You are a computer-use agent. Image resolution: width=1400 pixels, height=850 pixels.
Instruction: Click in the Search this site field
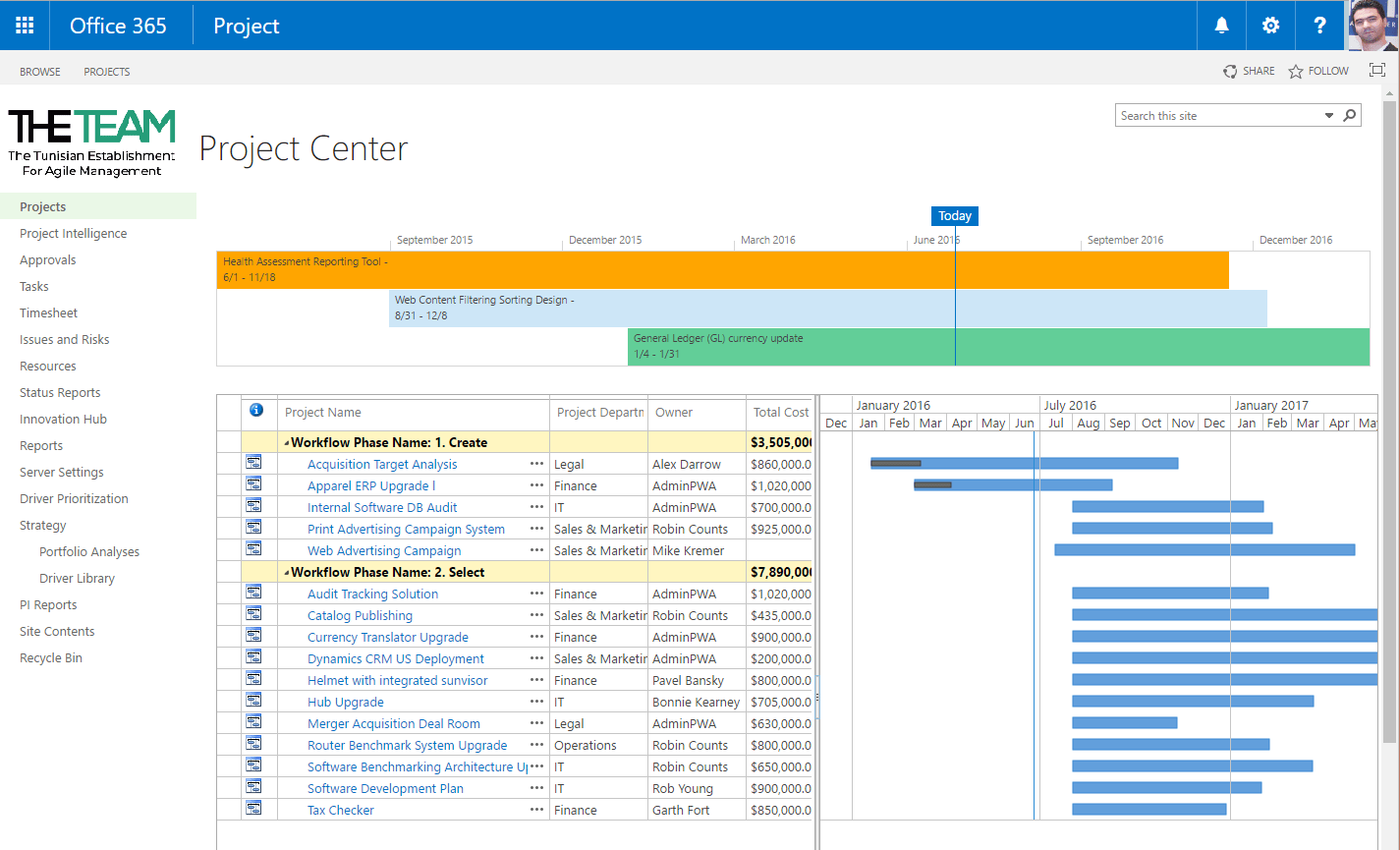pyautogui.click(x=1216, y=116)
